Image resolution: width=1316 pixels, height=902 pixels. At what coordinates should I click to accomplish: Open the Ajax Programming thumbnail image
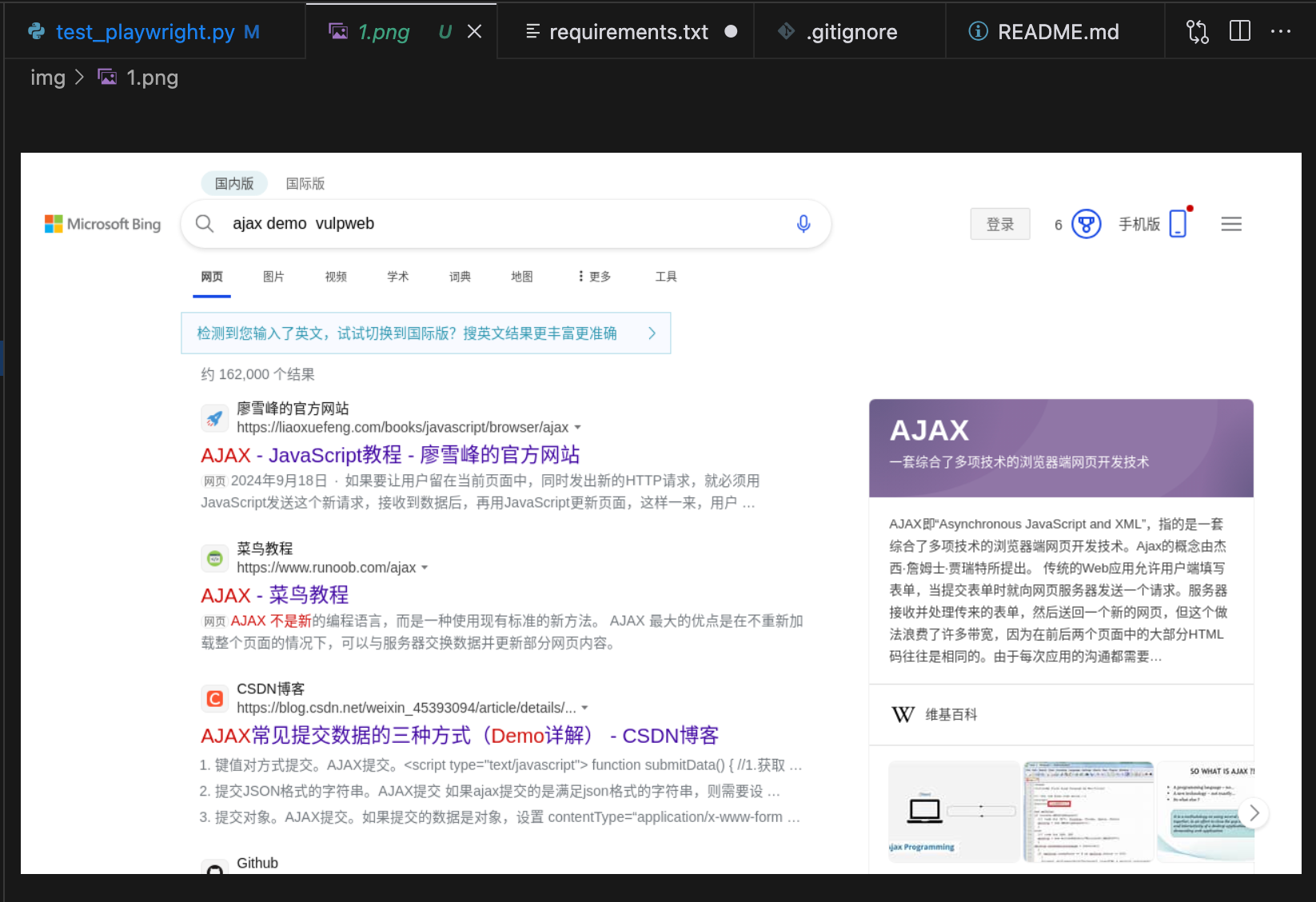(954, 812)
